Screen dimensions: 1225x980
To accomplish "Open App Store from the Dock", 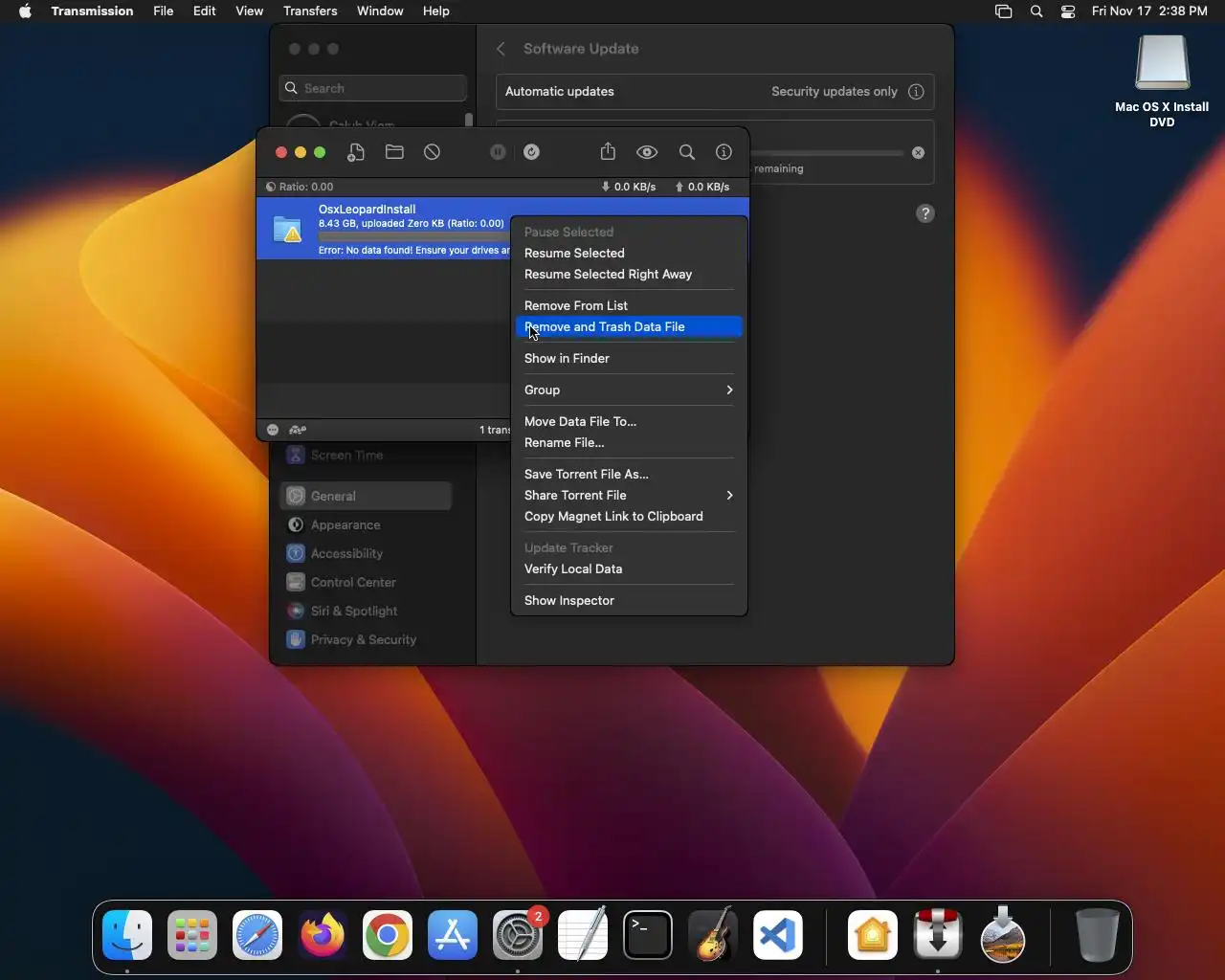I will tap(453, 935).
